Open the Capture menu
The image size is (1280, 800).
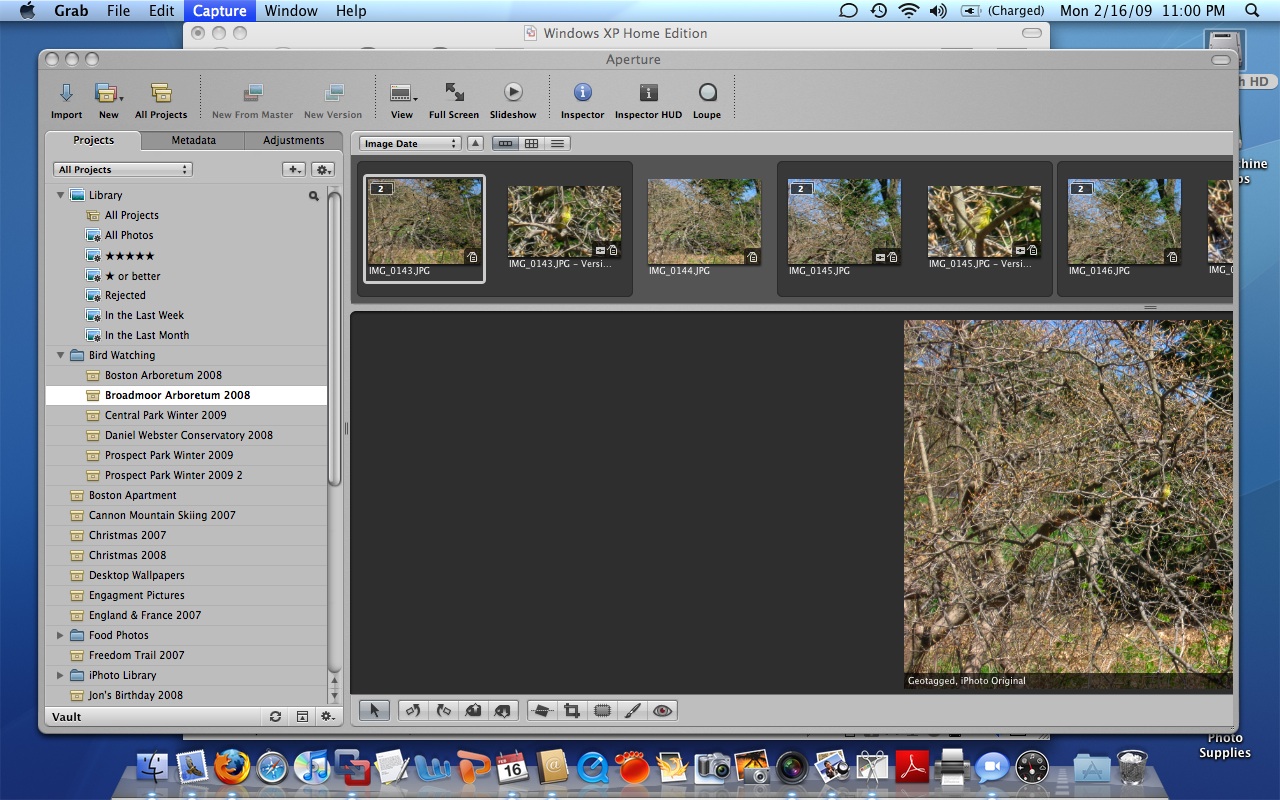click(x=219, y=11)
